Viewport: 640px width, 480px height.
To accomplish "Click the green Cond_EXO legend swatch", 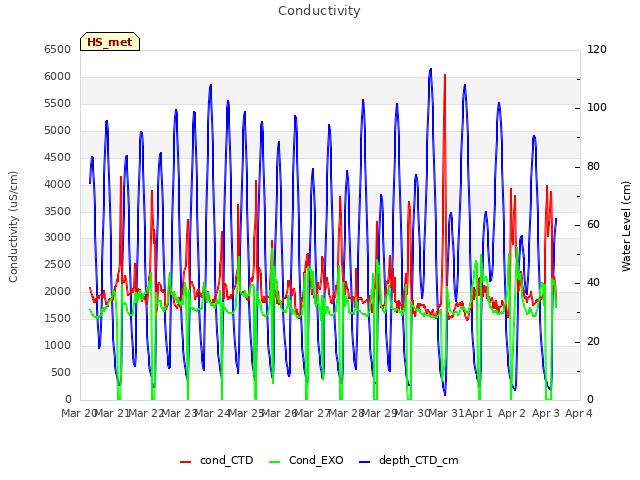I will click(x=275, y=462).
